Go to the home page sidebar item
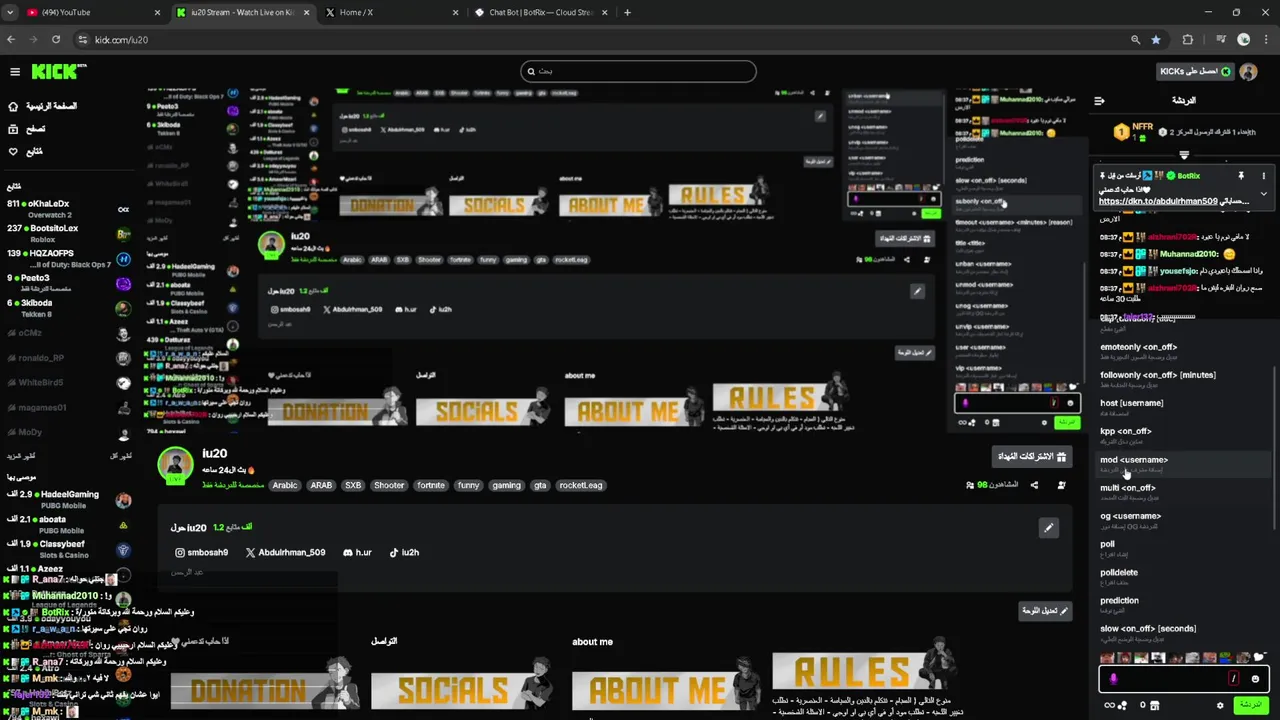This screenshot has height=720, width=1280. click(43, 106)
